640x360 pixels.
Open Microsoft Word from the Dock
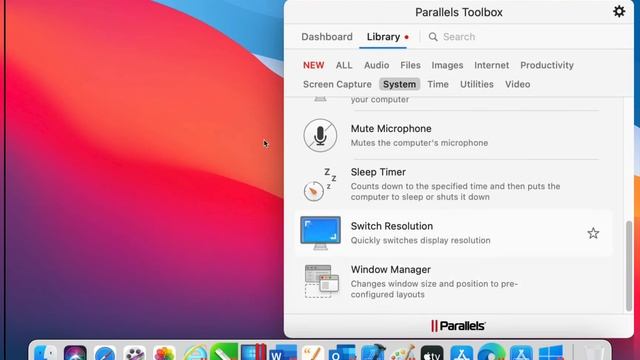(x=283, y=353)
